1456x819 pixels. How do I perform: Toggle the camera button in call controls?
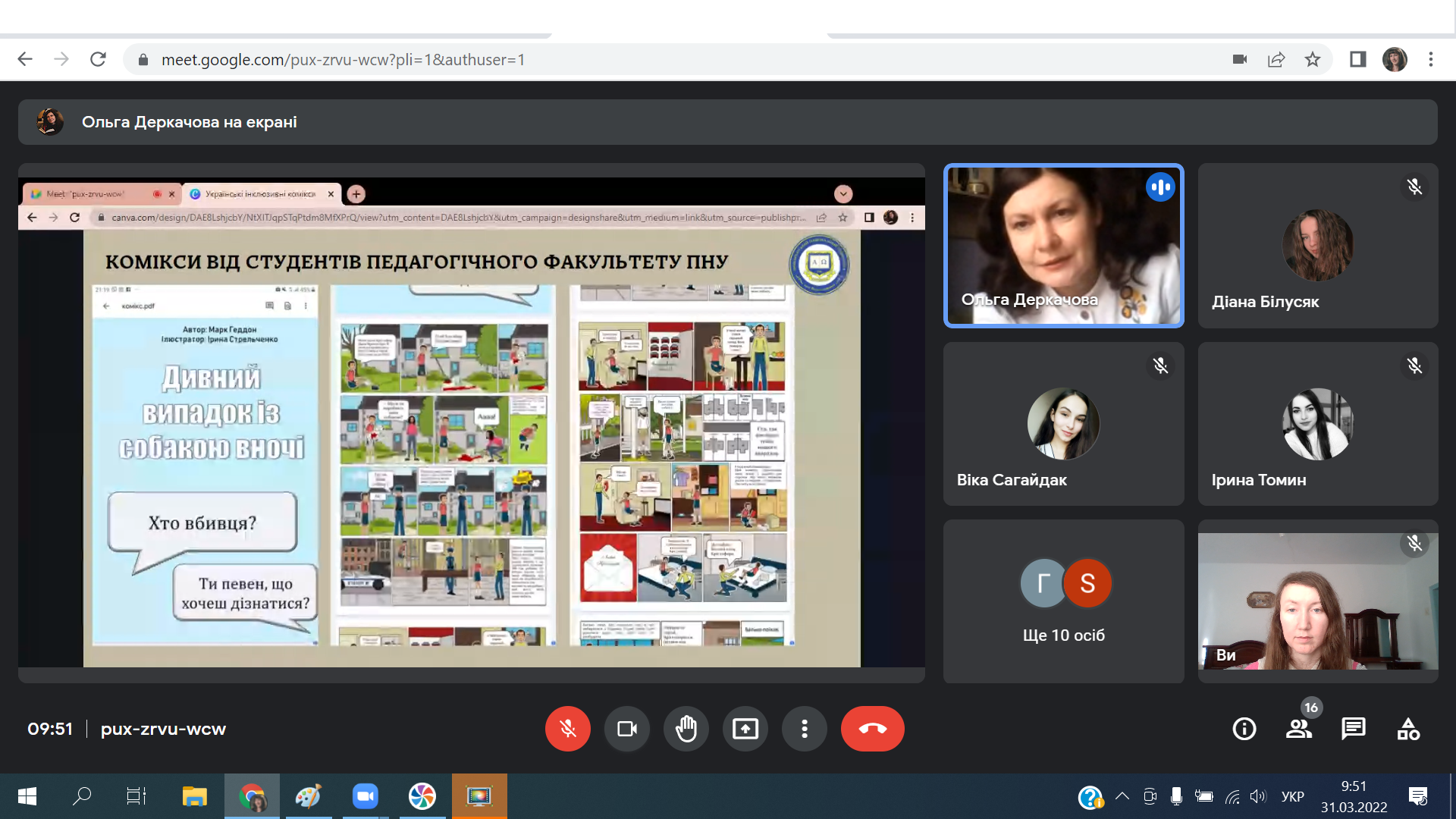[x=627, y=729]
